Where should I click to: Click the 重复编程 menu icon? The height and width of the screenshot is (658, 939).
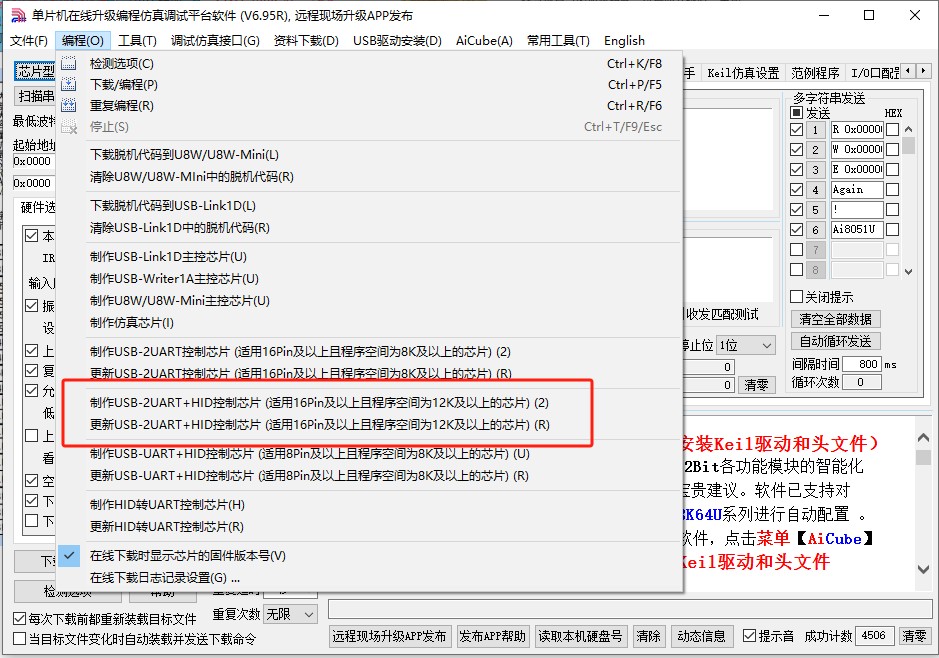(69, 105)
